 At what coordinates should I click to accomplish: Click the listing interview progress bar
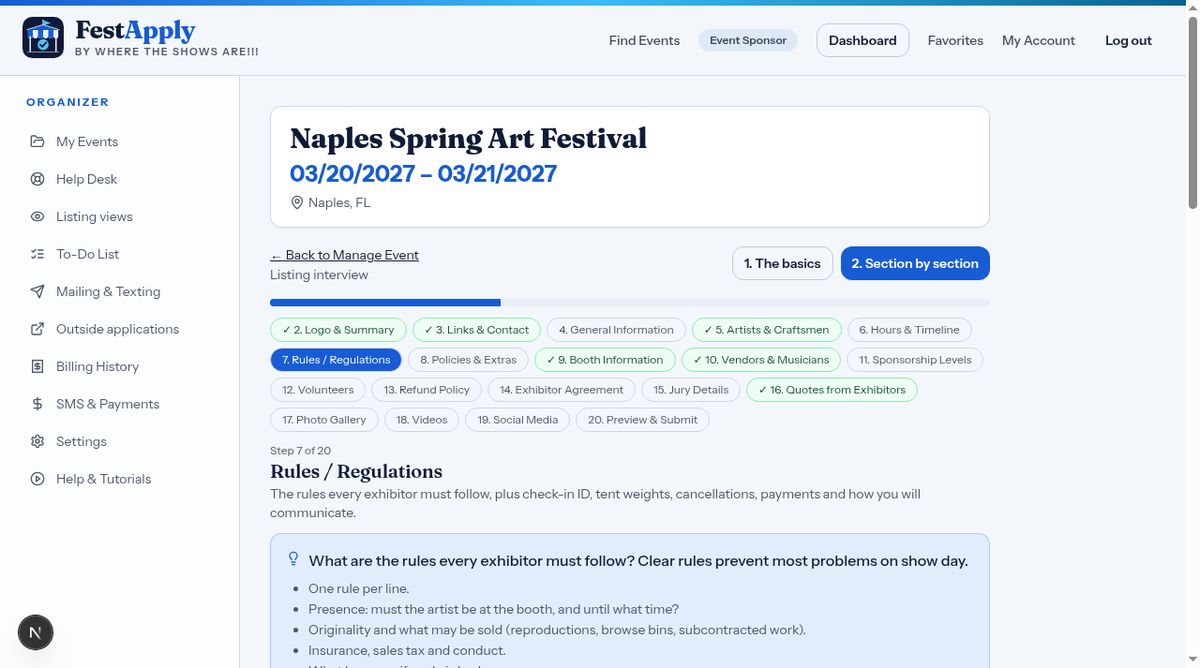(x=630, y=302)
